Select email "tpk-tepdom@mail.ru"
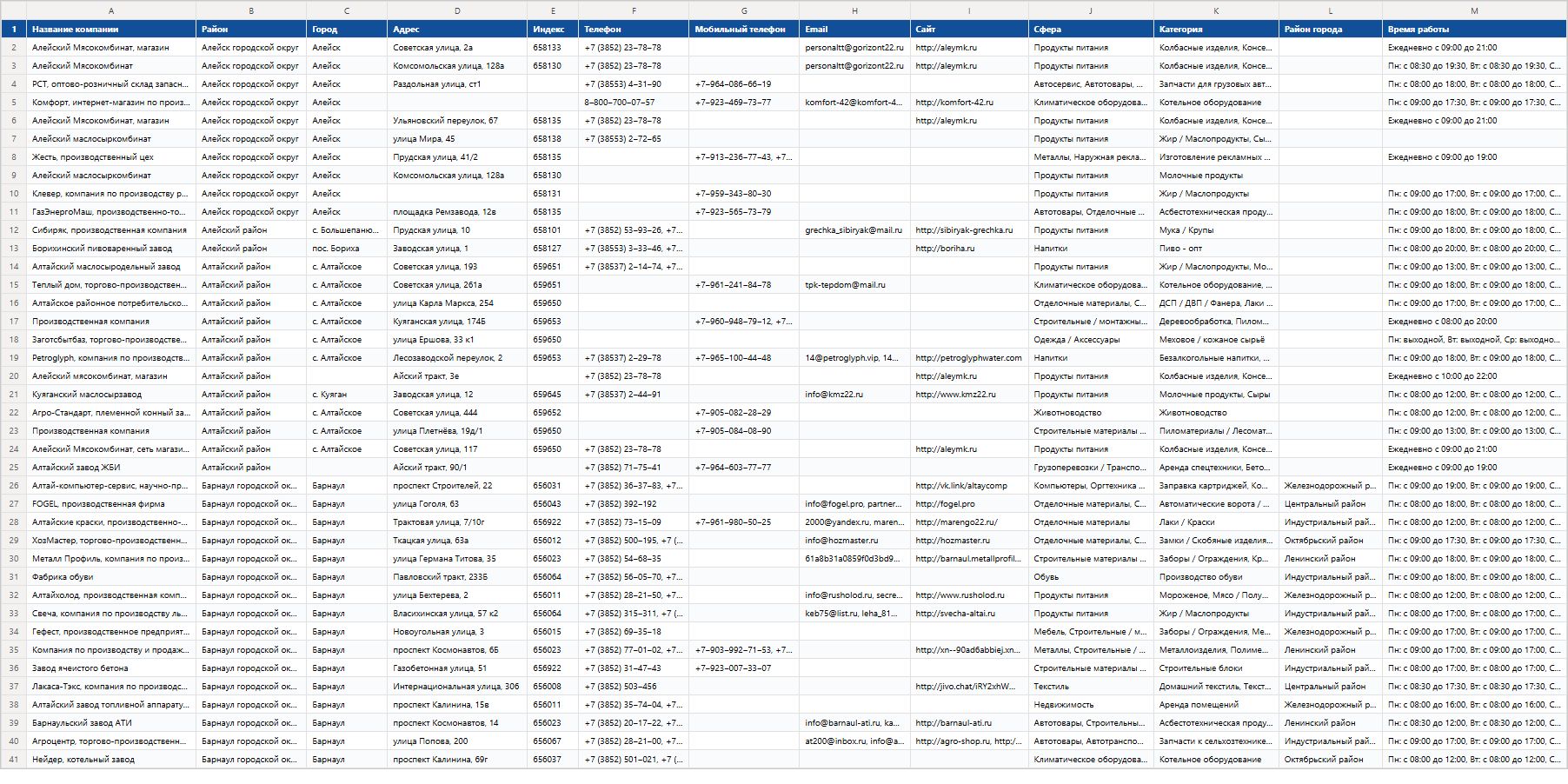 coord(854,285)
